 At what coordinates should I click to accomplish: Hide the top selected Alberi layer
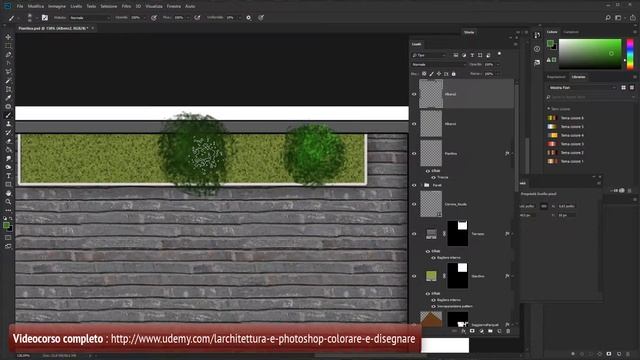[414, 94]
